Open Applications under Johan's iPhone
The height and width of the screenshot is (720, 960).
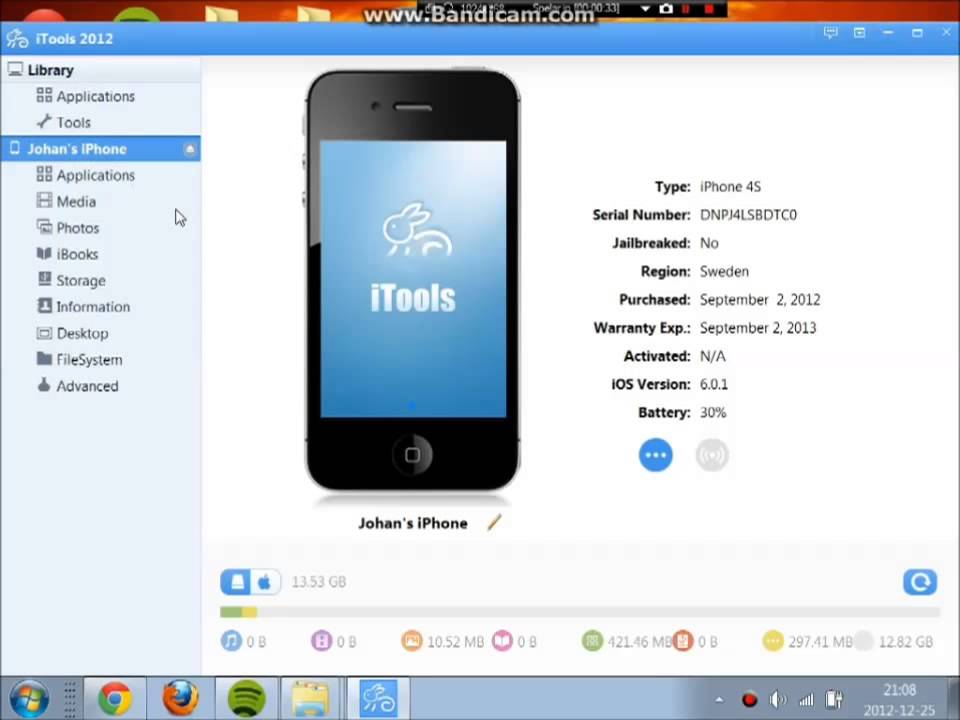[x=86, y=175]
